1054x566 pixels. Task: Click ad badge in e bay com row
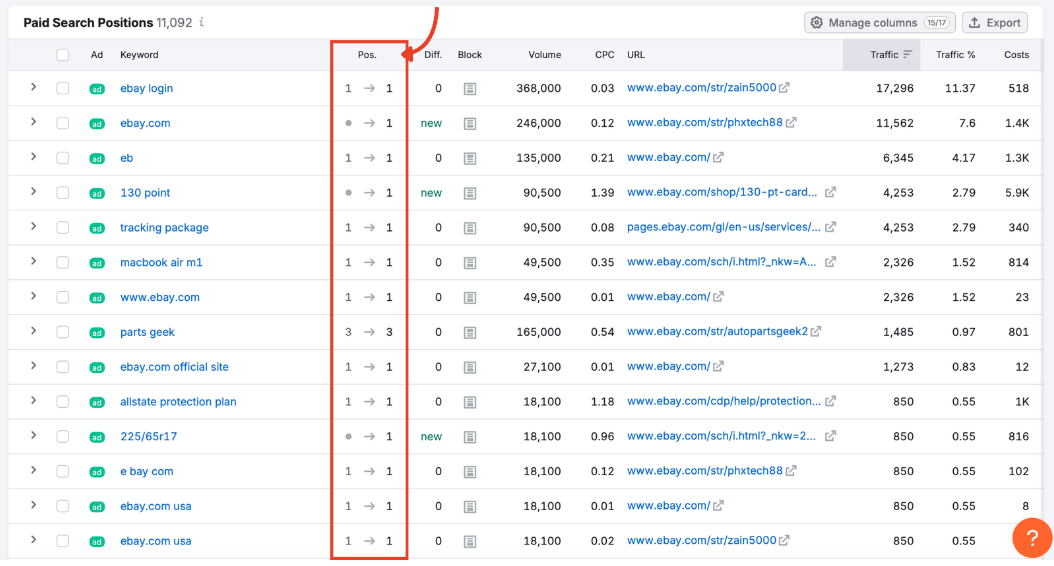(x=97, y=472)
